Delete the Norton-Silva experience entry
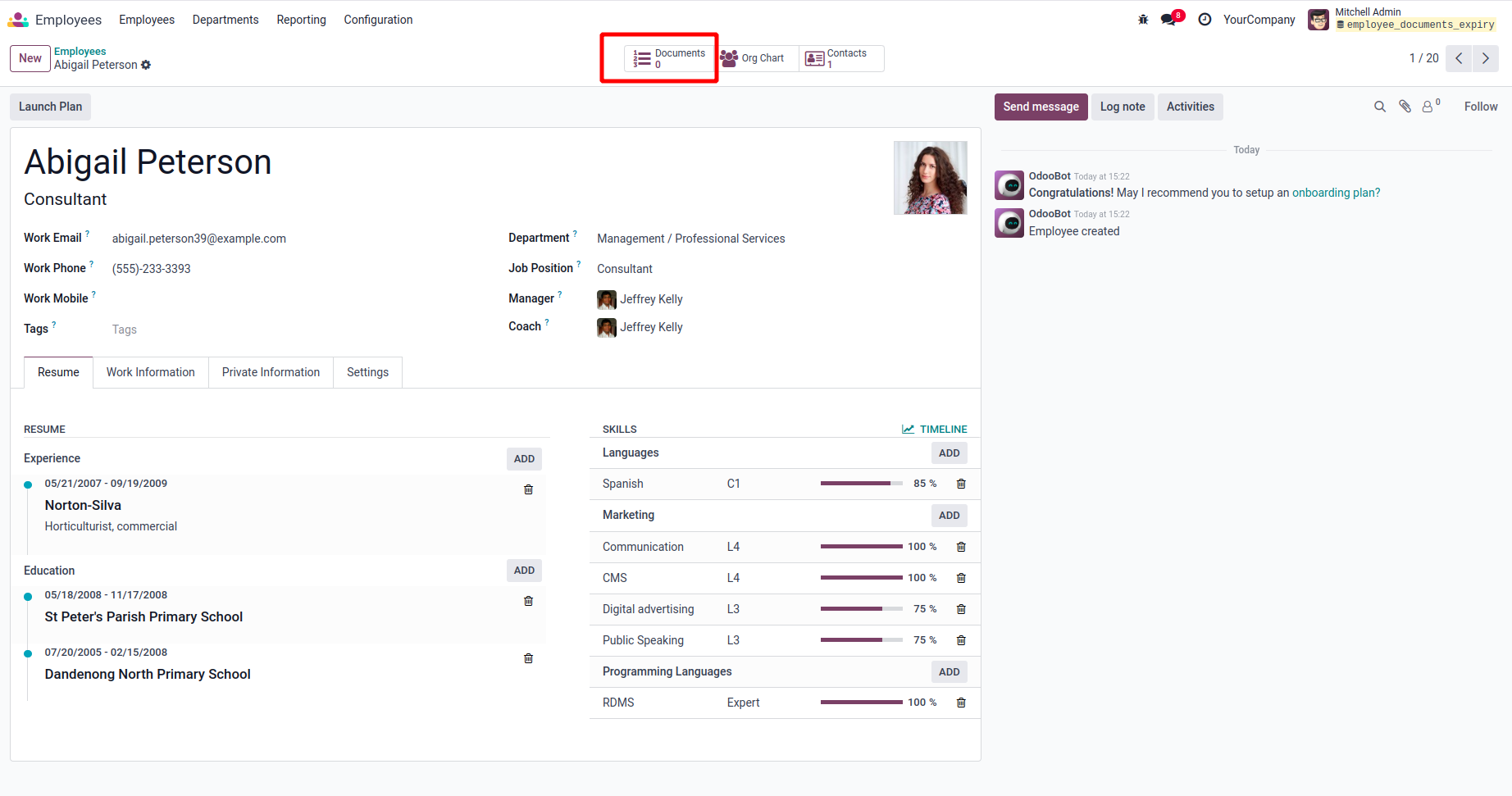Screen dimensions: 1512x796 528,489
